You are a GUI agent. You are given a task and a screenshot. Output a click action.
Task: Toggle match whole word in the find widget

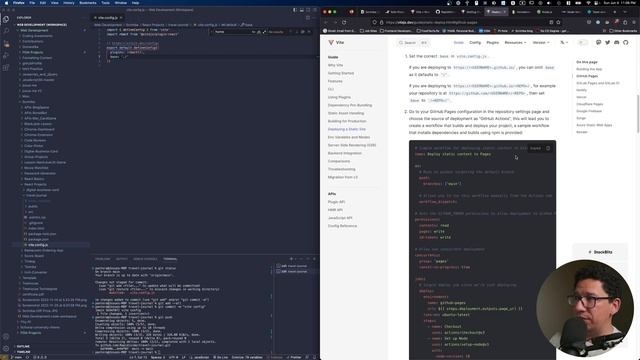[259, 32]
